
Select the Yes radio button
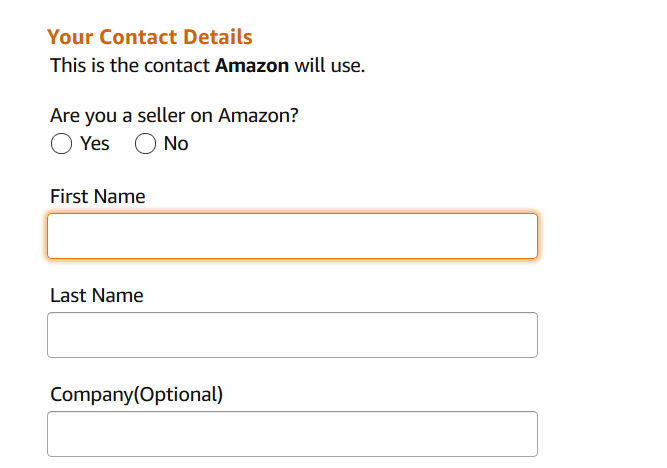tap(61, 143)
